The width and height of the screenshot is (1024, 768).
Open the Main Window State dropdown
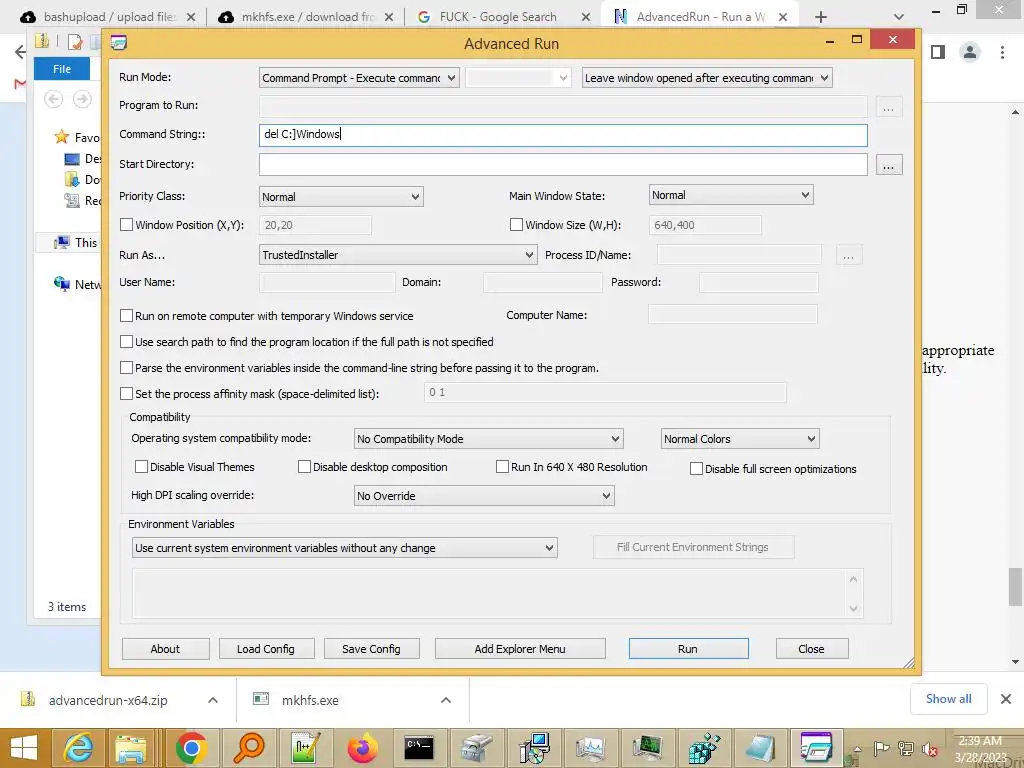pos(731,195)
